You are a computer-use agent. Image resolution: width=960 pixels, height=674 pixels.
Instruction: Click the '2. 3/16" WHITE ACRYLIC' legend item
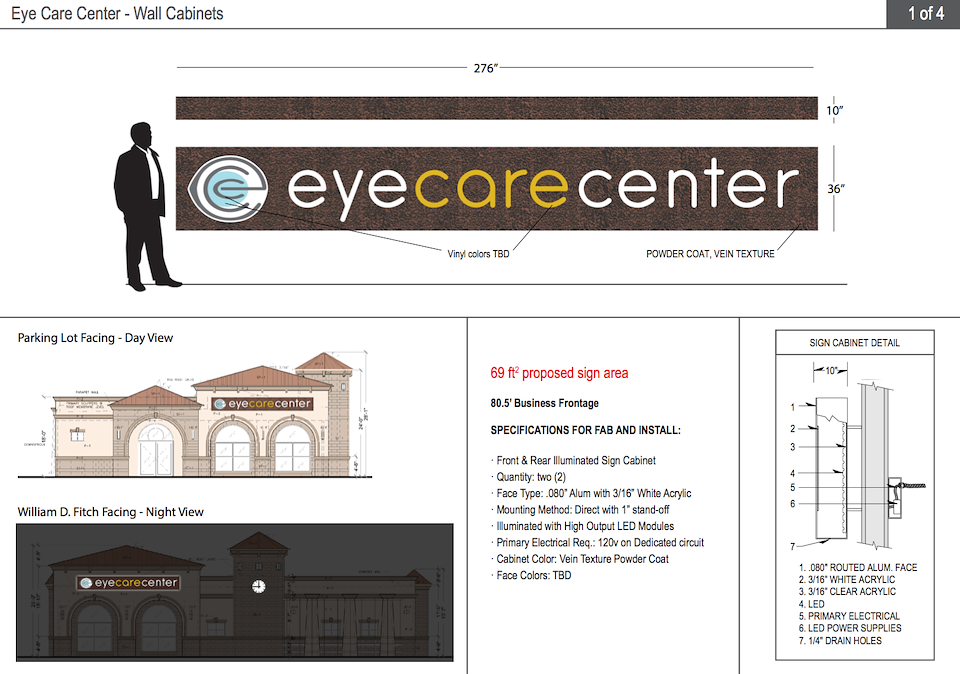[847, 580]
